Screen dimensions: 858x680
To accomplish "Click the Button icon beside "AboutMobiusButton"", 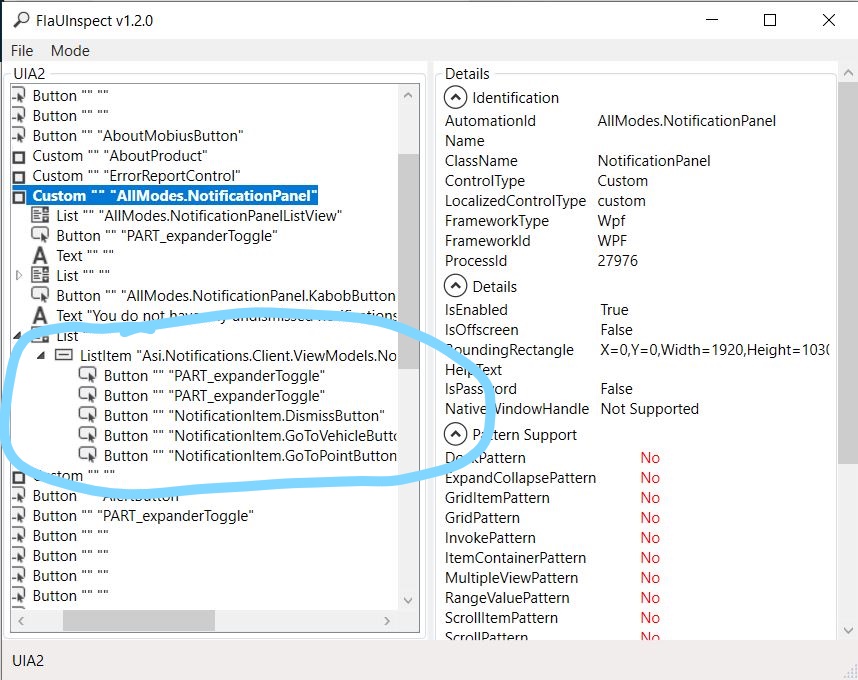I will 18,135.
